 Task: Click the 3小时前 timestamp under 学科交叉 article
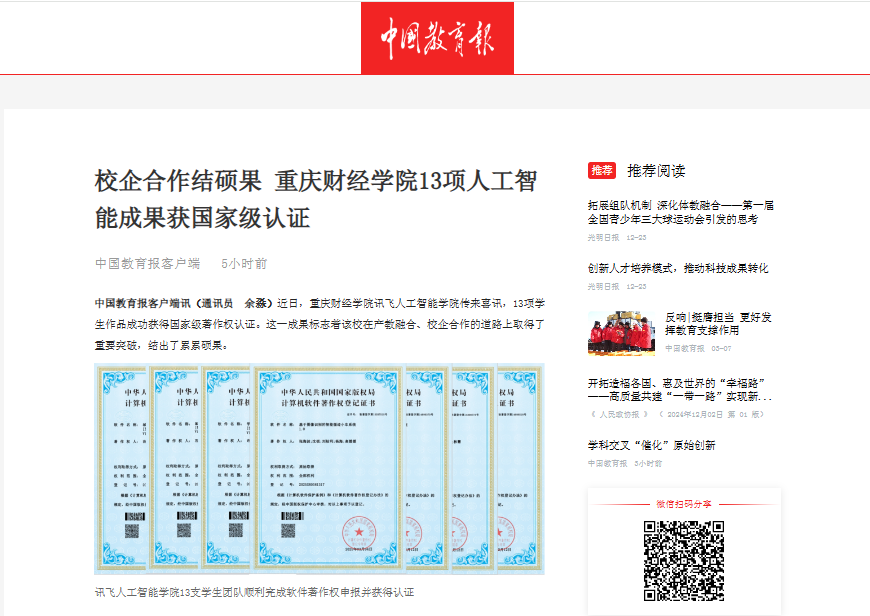pos(648,463)
